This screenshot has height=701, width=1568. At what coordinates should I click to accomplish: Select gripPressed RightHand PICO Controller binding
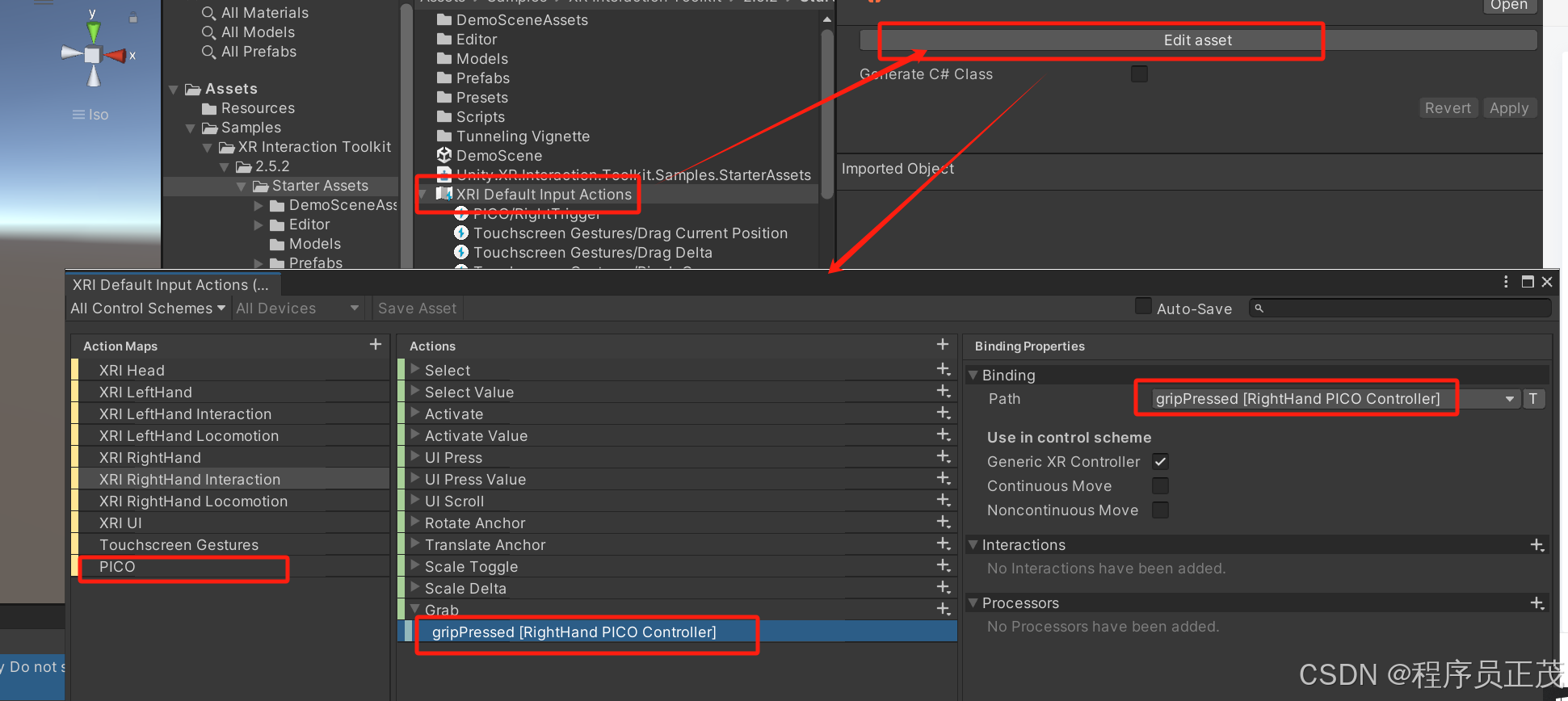pos(679,632)
